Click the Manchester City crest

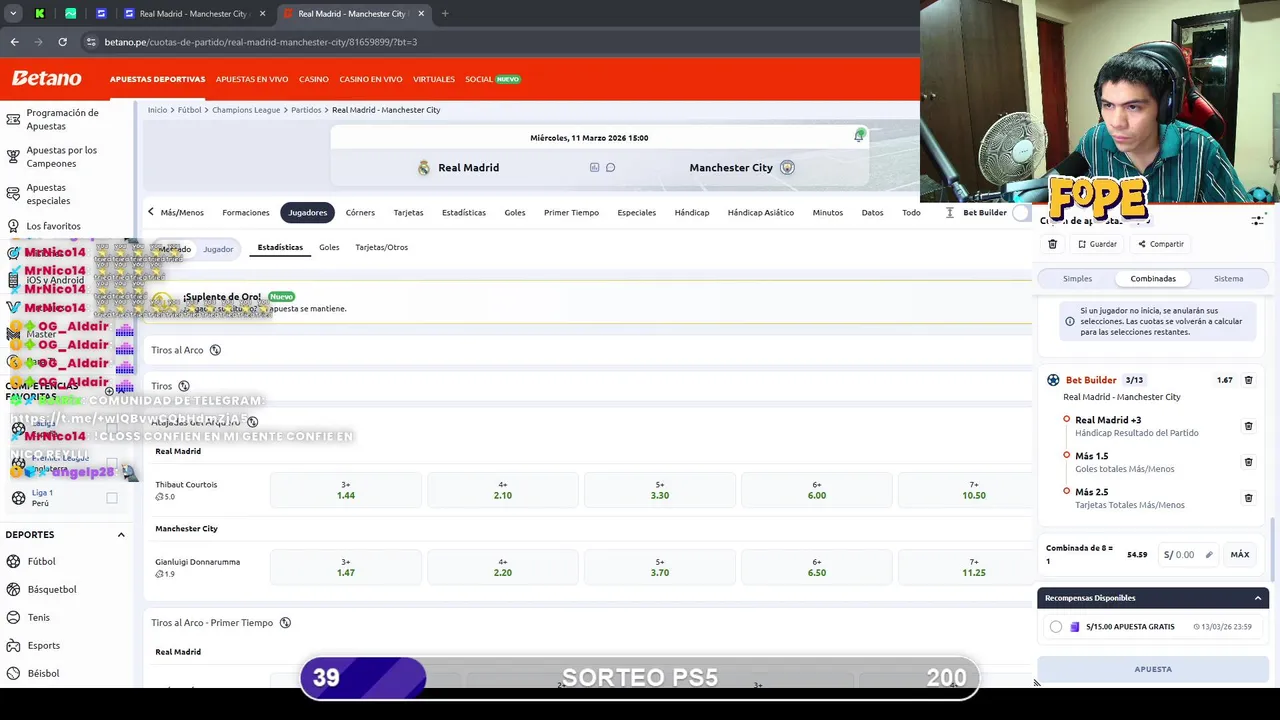[787, 167]
